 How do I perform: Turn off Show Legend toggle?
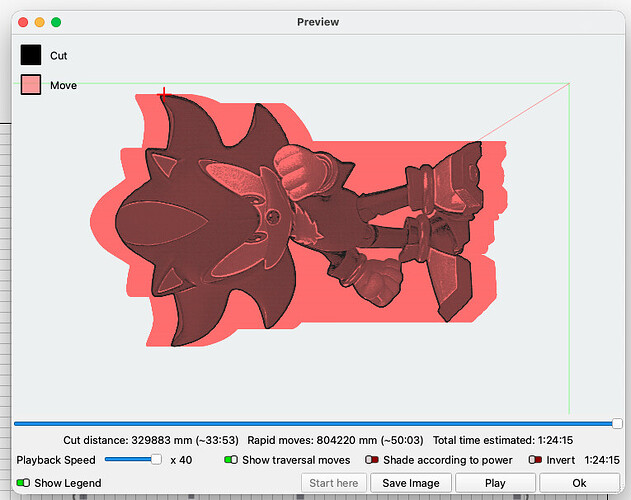tap(23, 482)
